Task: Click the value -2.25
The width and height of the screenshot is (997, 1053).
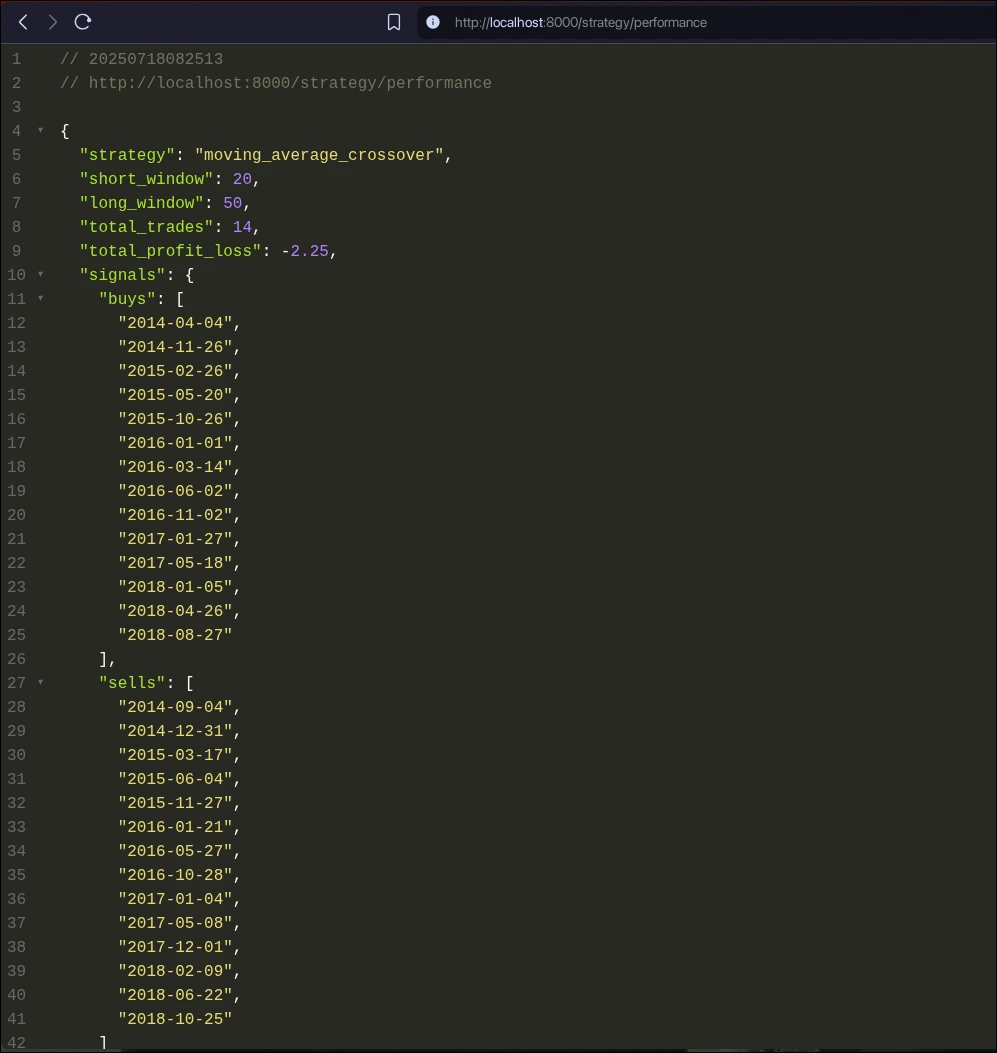Action: (x=305, y=251)
